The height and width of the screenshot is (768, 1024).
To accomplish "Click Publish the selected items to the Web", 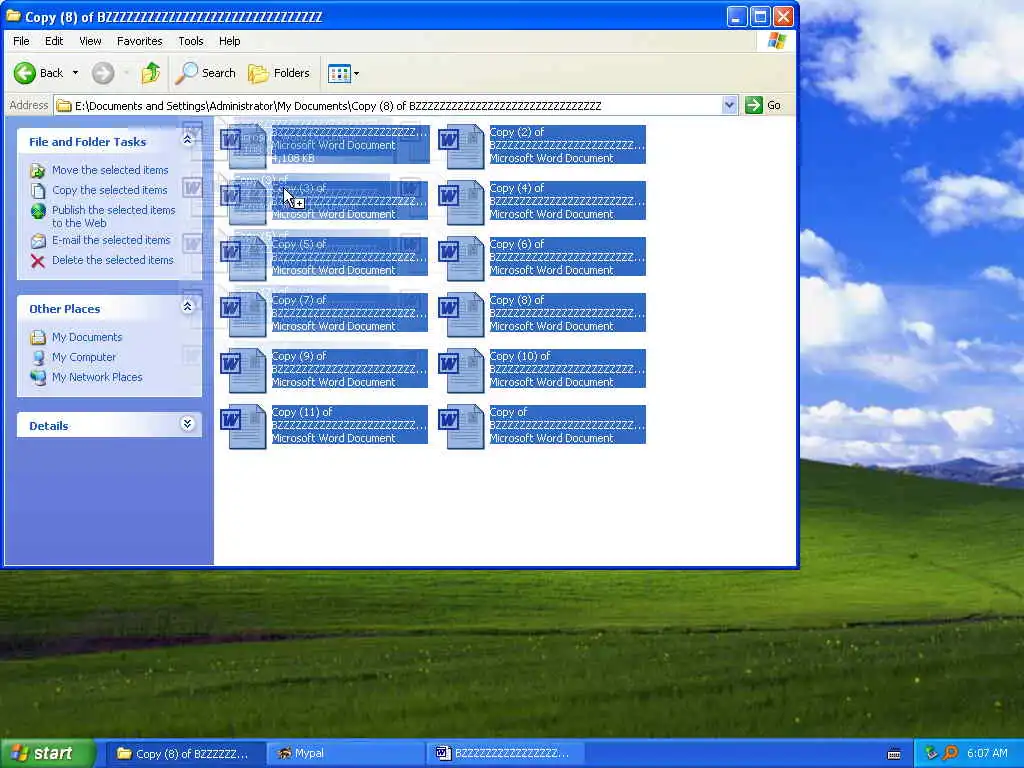I will point(114,216).
